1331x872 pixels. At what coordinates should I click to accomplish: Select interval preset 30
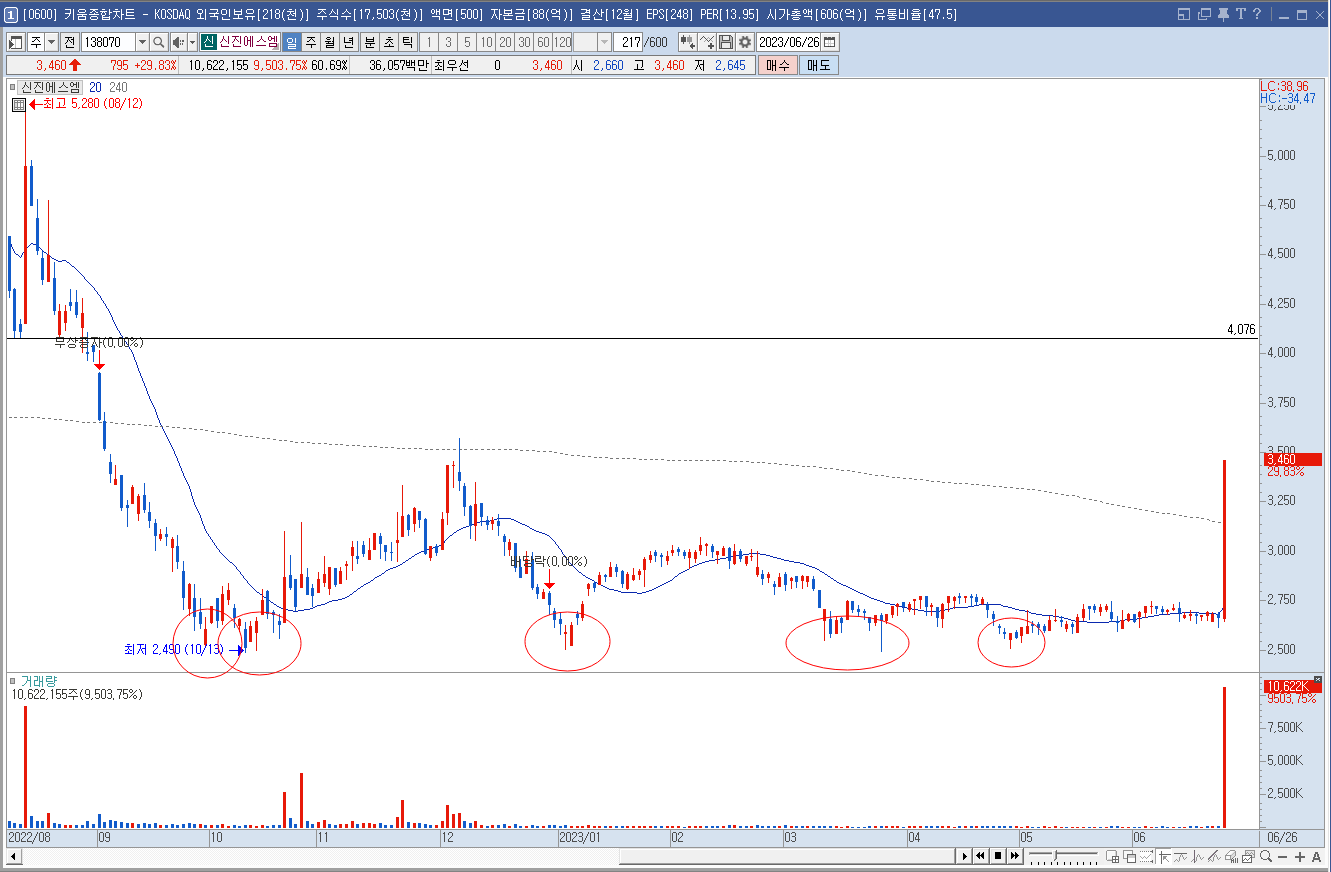pyautogui.click(x=524, y=42)
